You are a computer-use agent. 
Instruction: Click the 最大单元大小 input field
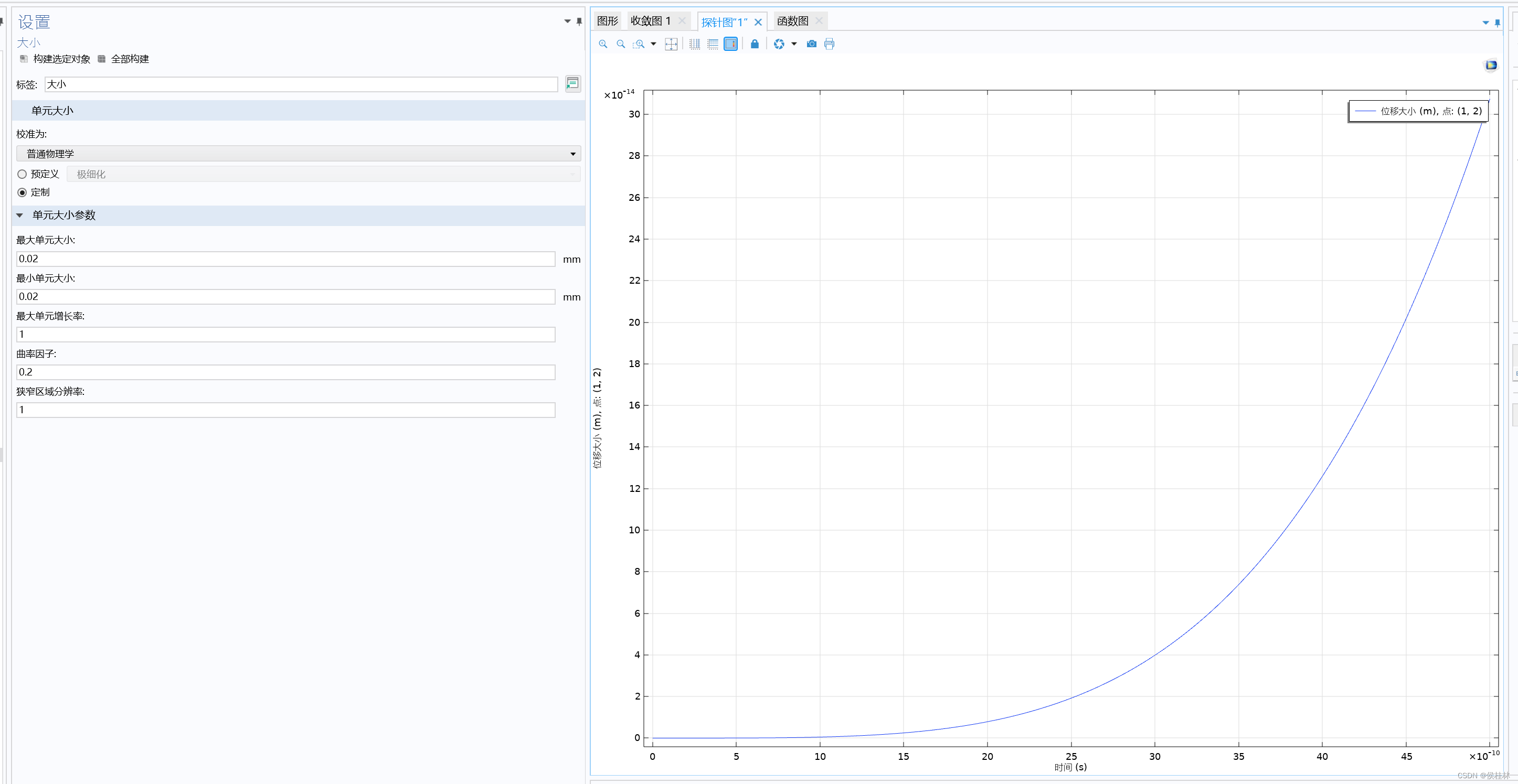click(285, 259)
